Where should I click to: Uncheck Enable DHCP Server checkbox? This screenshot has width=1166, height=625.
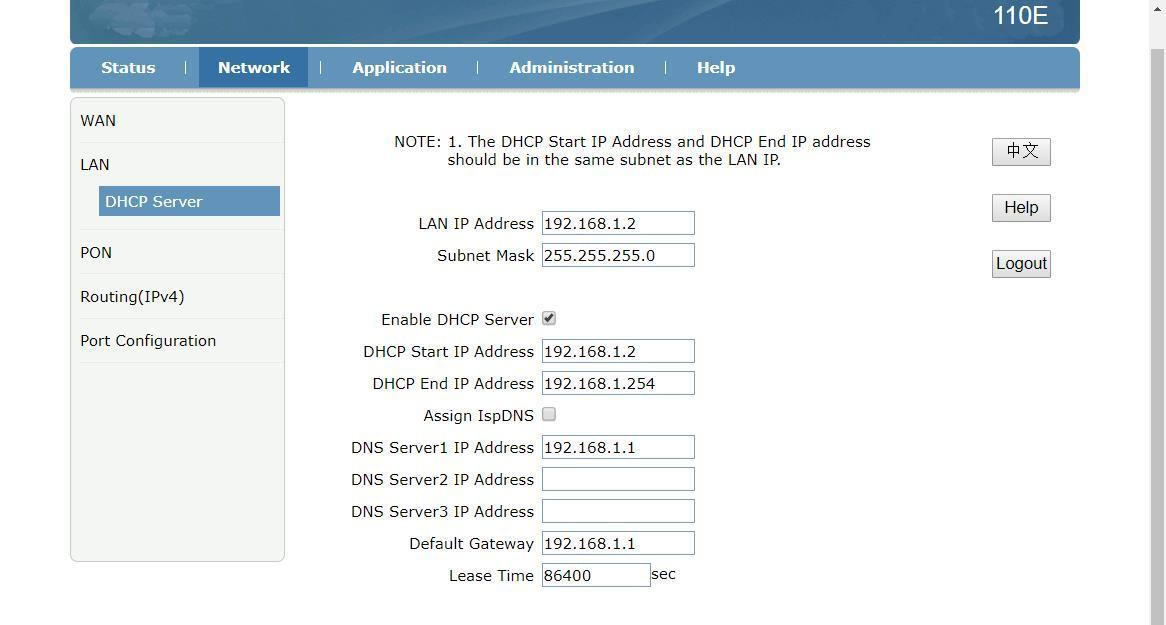[549, 318]
